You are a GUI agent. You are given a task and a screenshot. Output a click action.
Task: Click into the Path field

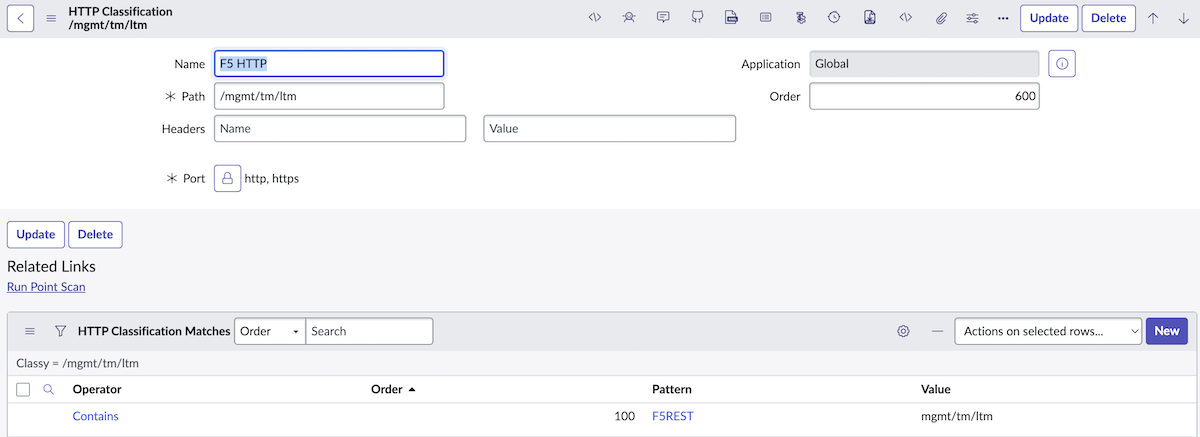[x=329, y=96]
